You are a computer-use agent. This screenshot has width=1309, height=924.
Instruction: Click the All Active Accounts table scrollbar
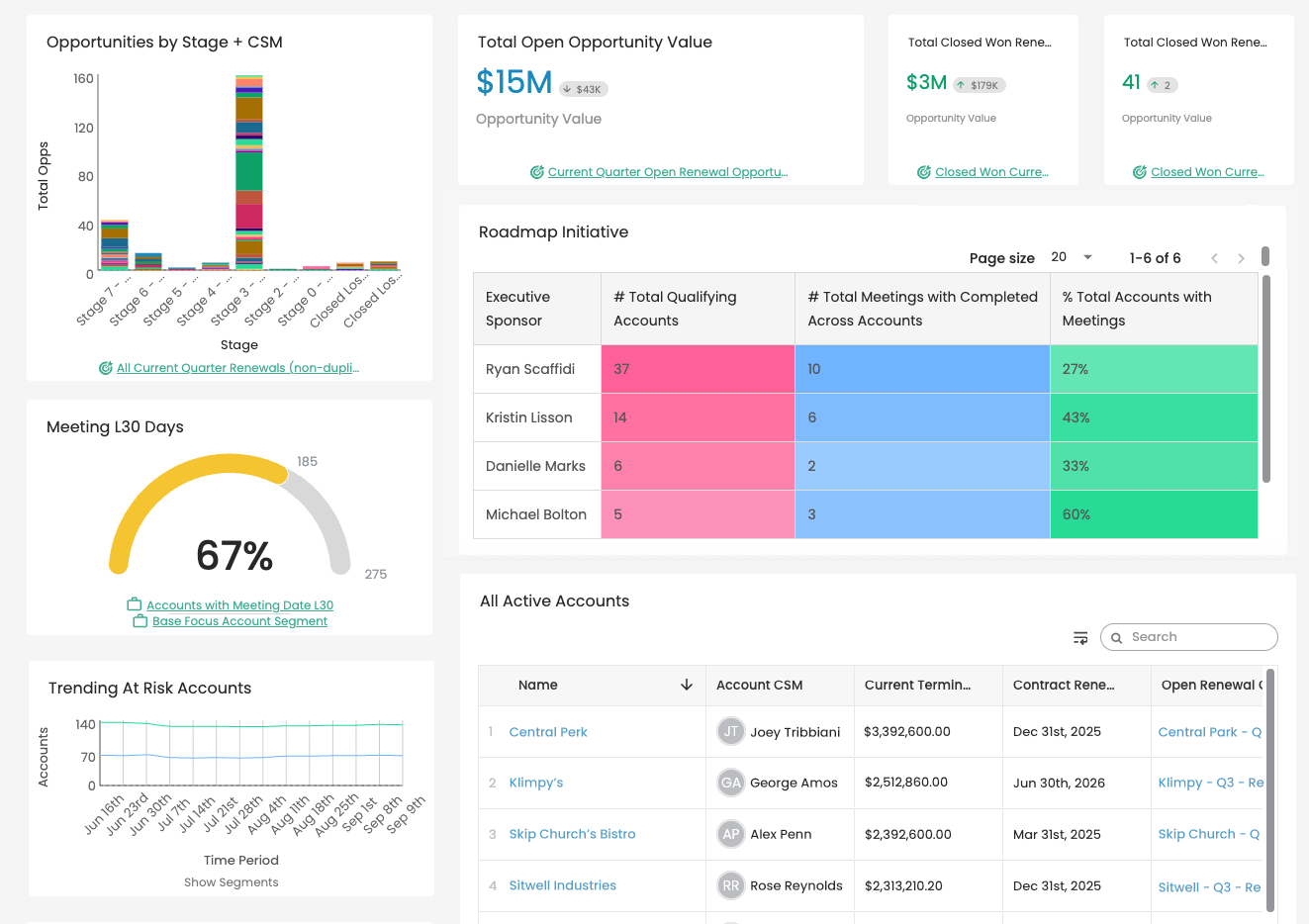click(1270, 791)
